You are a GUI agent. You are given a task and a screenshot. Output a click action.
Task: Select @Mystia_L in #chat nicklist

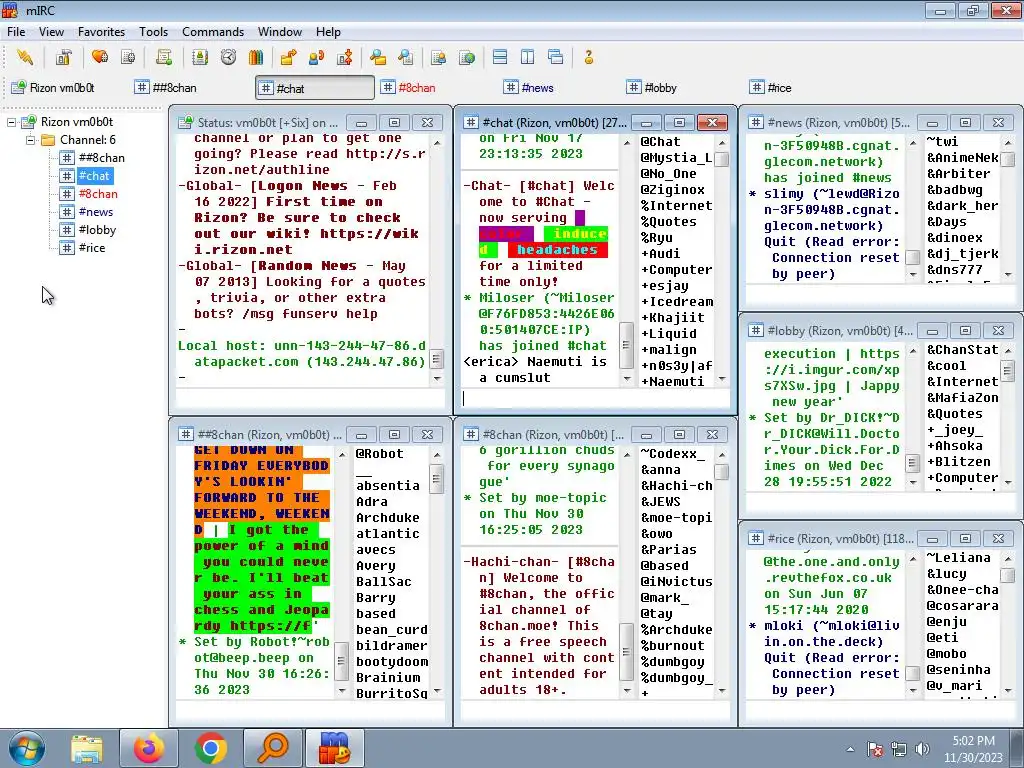point(675,157)
